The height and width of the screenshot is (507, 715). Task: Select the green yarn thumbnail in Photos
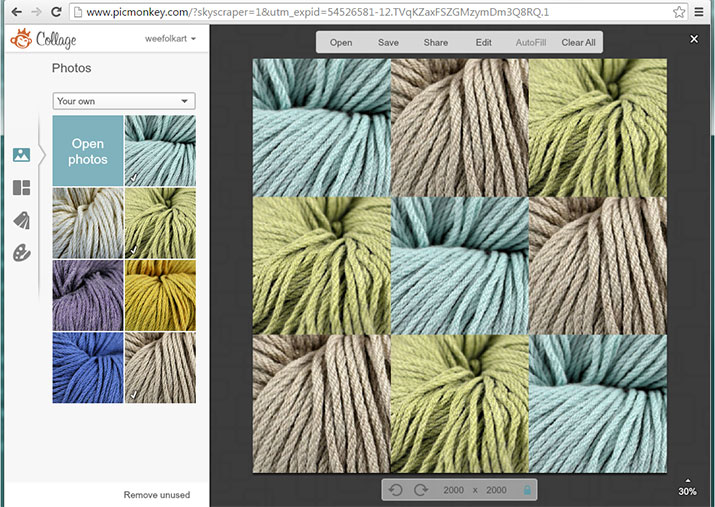(161, 223)
